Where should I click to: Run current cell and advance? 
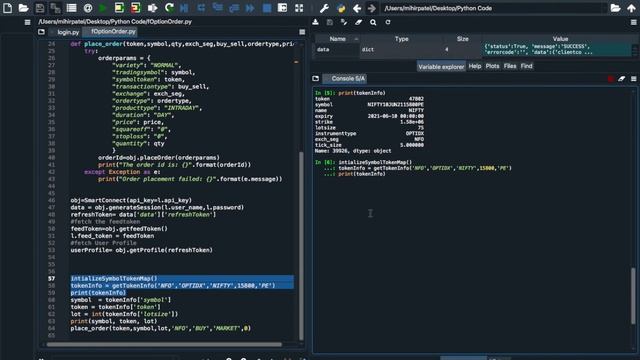point(136,8)
